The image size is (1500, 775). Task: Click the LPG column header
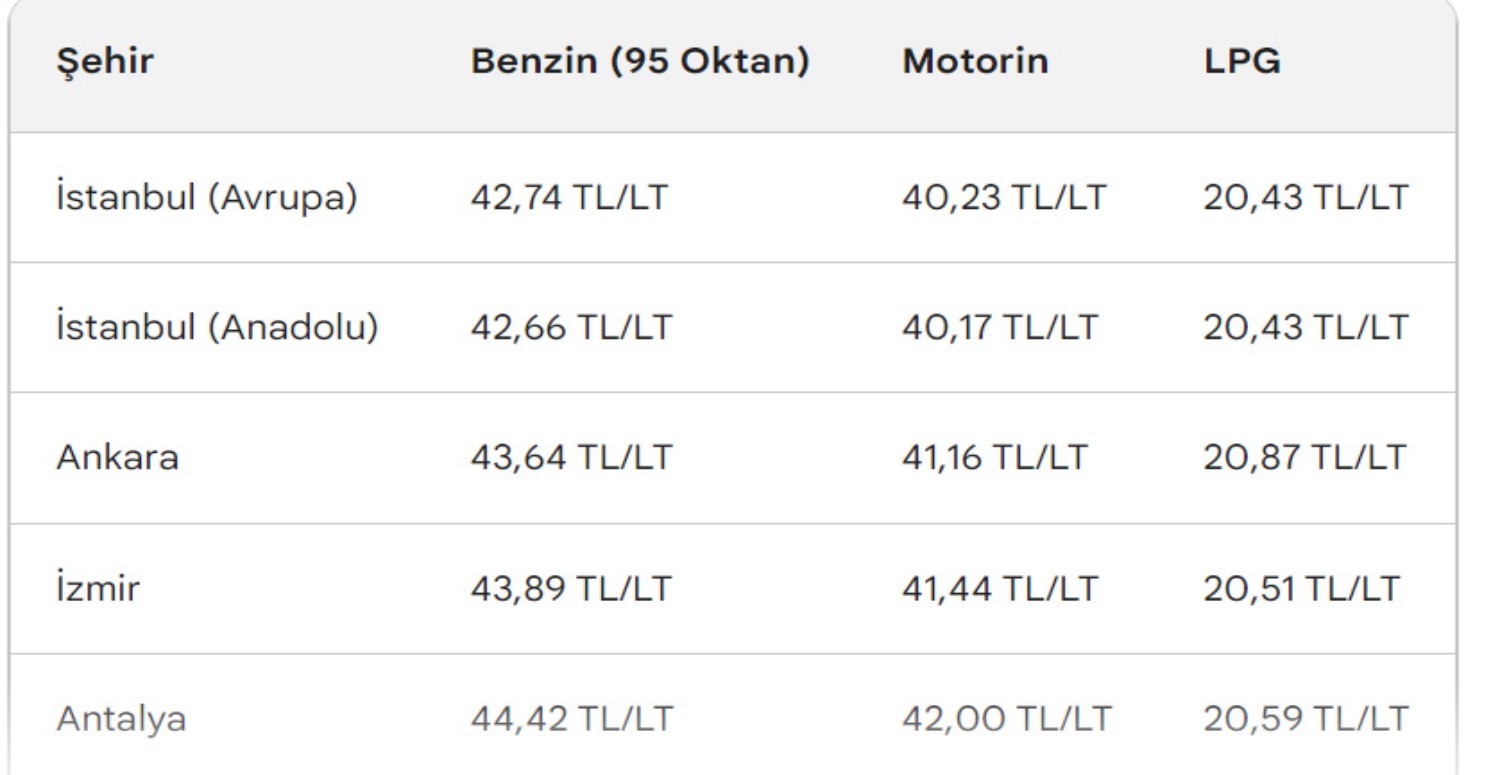(x=1242, y=62)
